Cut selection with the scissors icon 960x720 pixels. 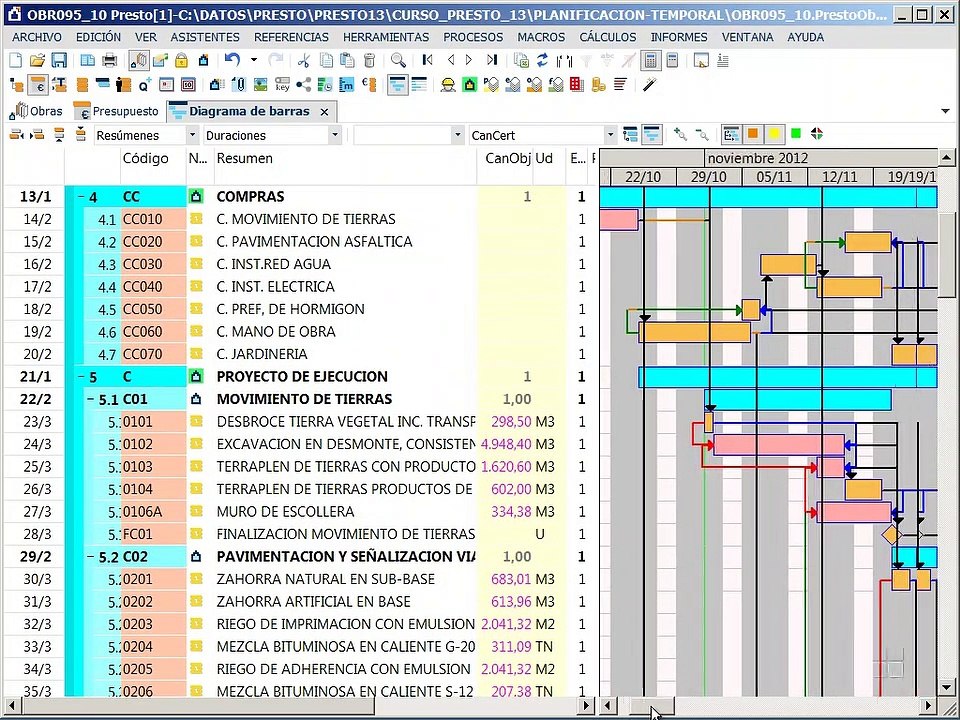304,60
